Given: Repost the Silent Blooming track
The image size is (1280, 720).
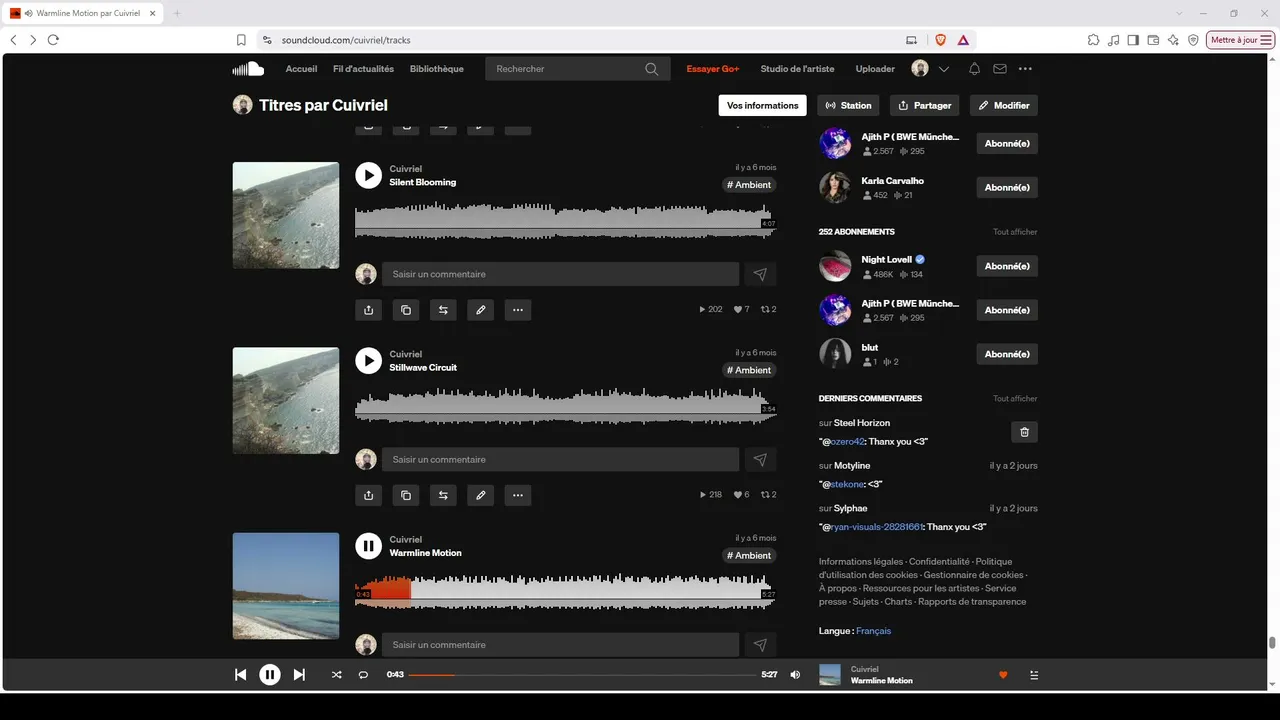Looking at the screenshot, I should click(x=443, y=310).
